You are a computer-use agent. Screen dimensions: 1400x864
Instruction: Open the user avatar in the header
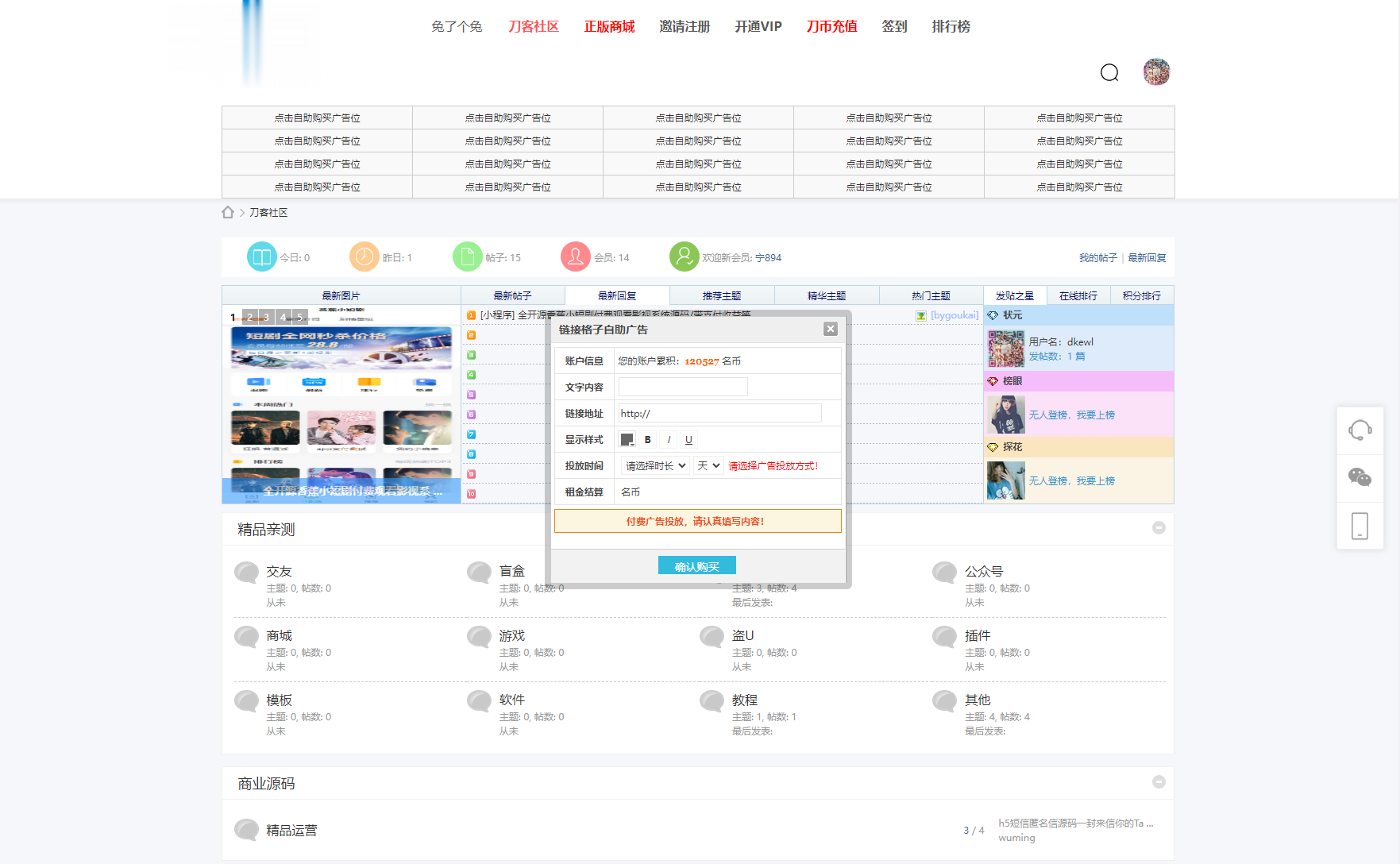(1156, 71)
